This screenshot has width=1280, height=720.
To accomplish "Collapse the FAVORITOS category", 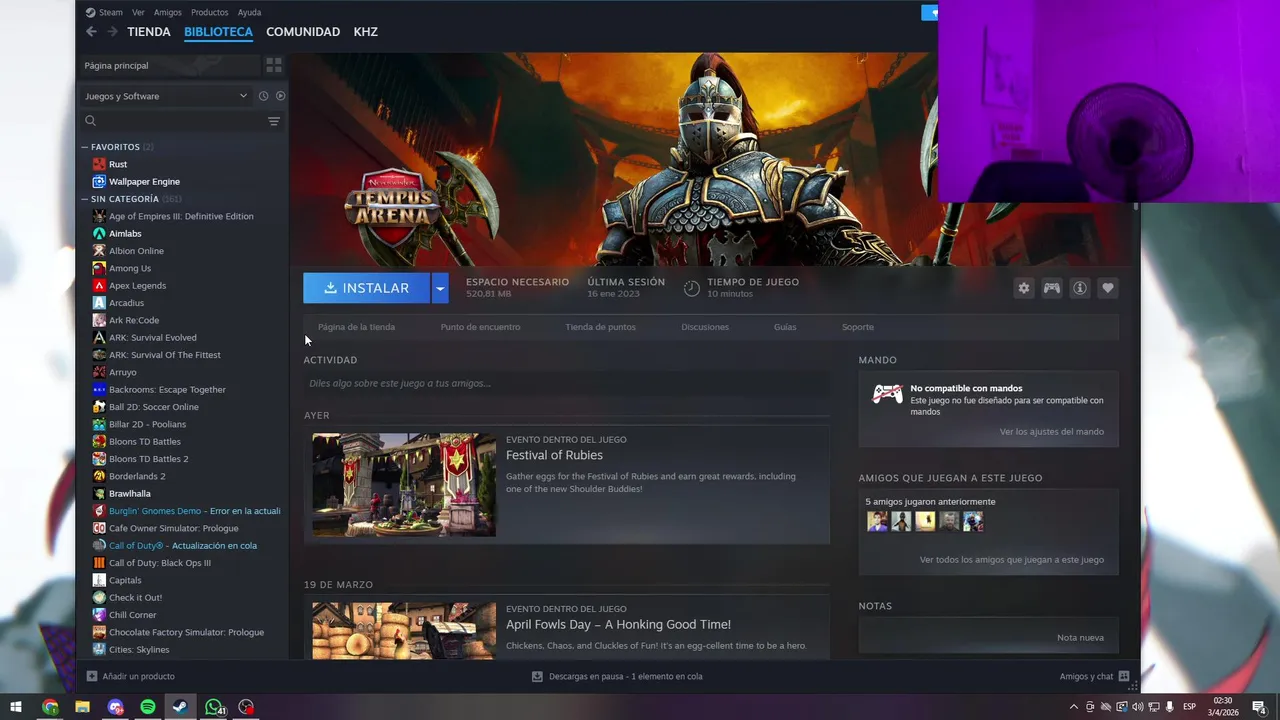I will coord(85,147).
